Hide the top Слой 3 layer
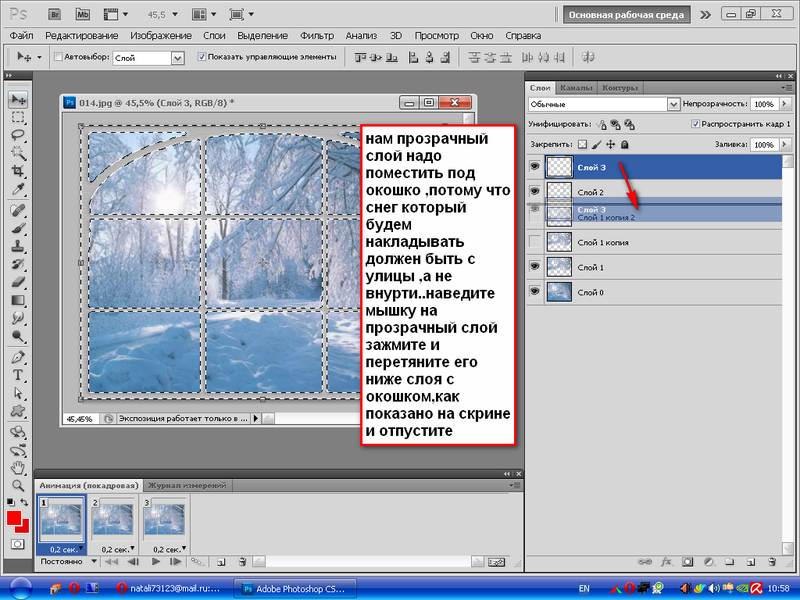The image size is (800, 600). pyautogui.click(x=535, y=166)
